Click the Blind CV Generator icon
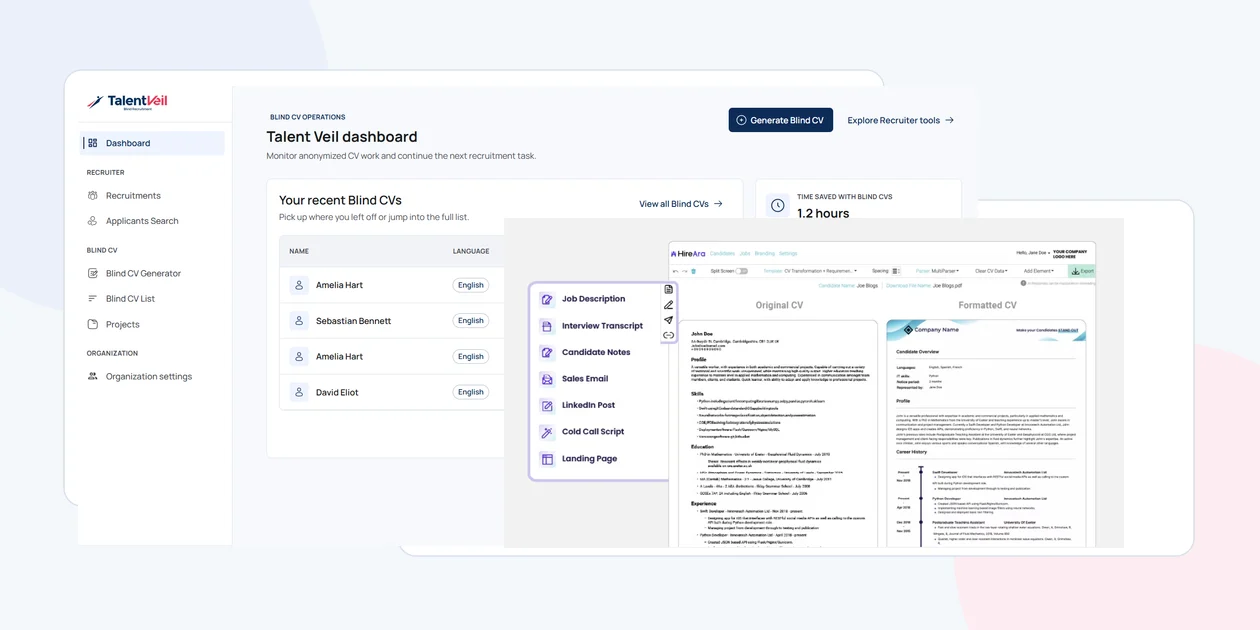This screenshot has height=630, width=1260. [93, 273]
